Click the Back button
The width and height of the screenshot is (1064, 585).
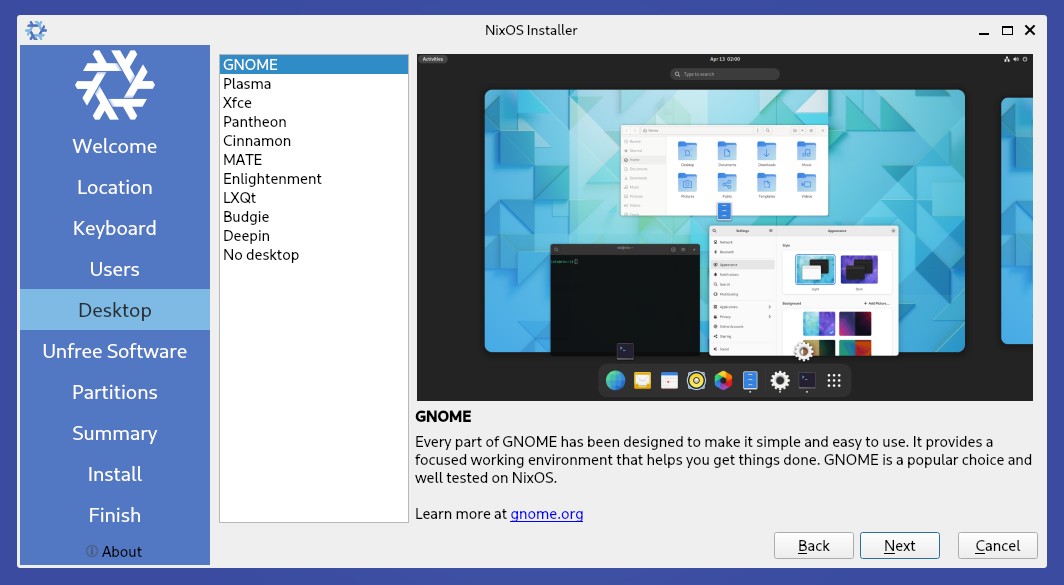pos(814,546)
